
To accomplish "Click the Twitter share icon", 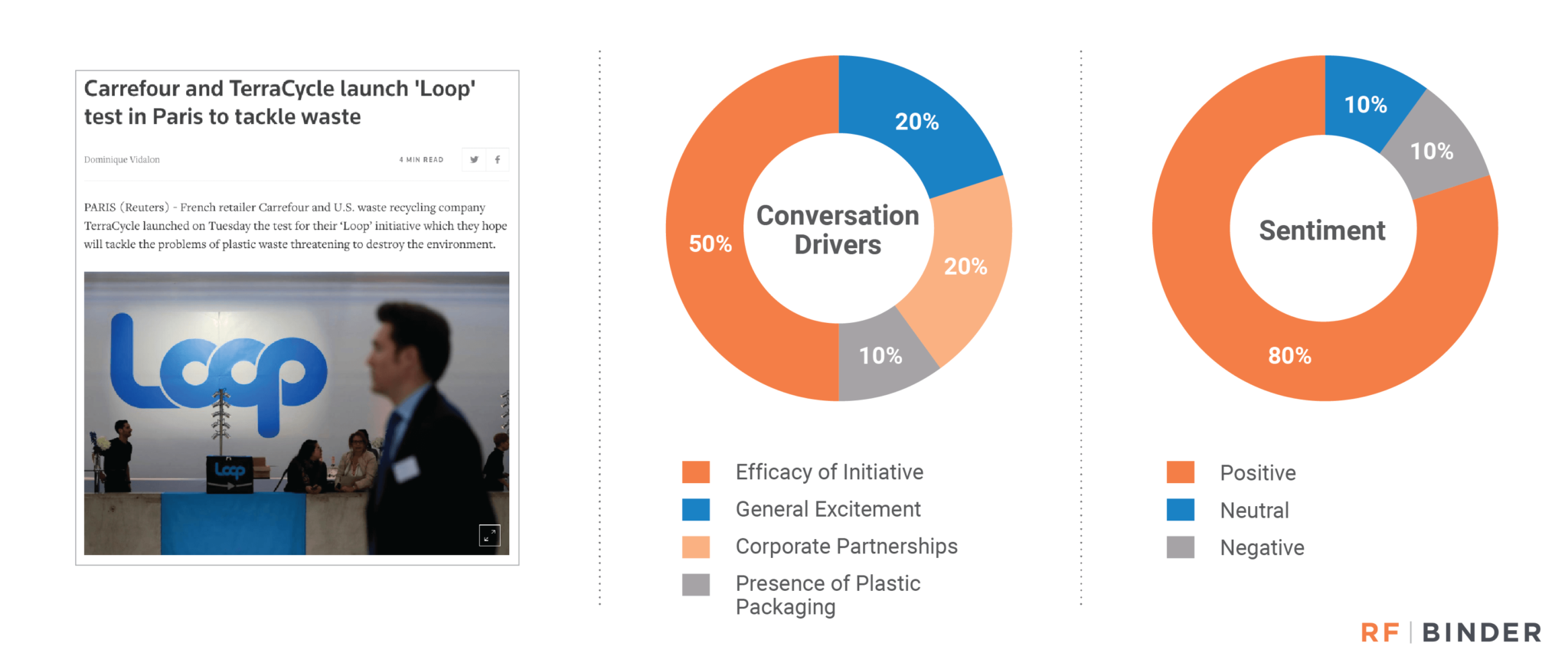I will coord(474,159).
